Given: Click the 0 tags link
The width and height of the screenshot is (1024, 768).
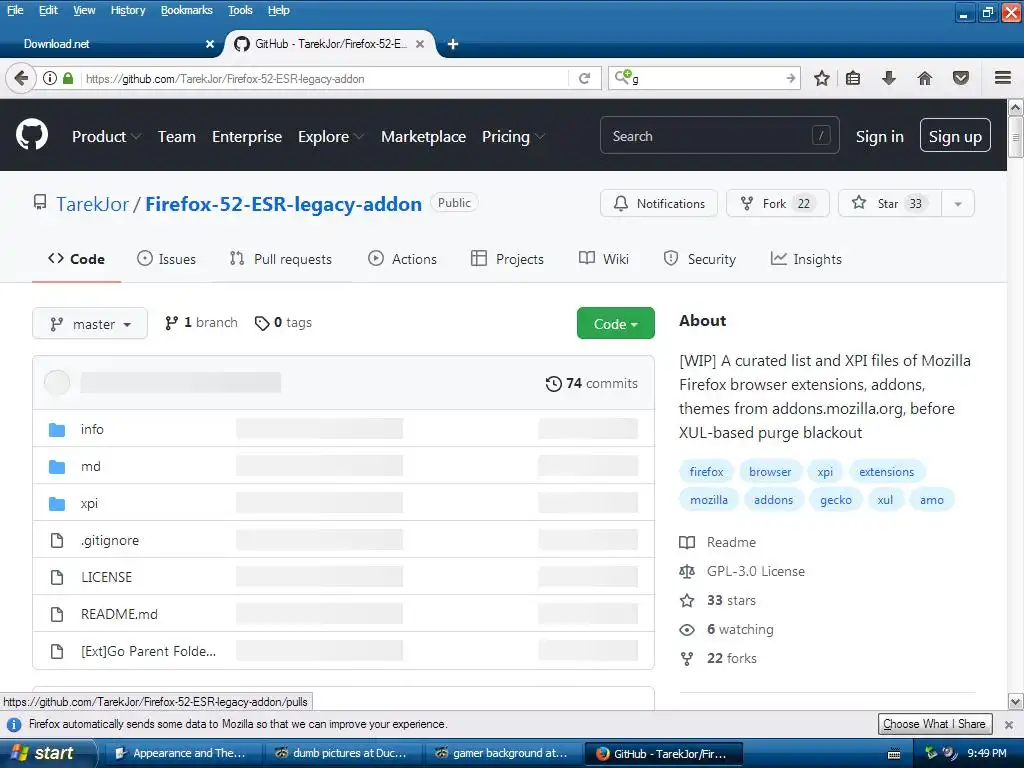Looking at the screenshot, I should [283, 323].
